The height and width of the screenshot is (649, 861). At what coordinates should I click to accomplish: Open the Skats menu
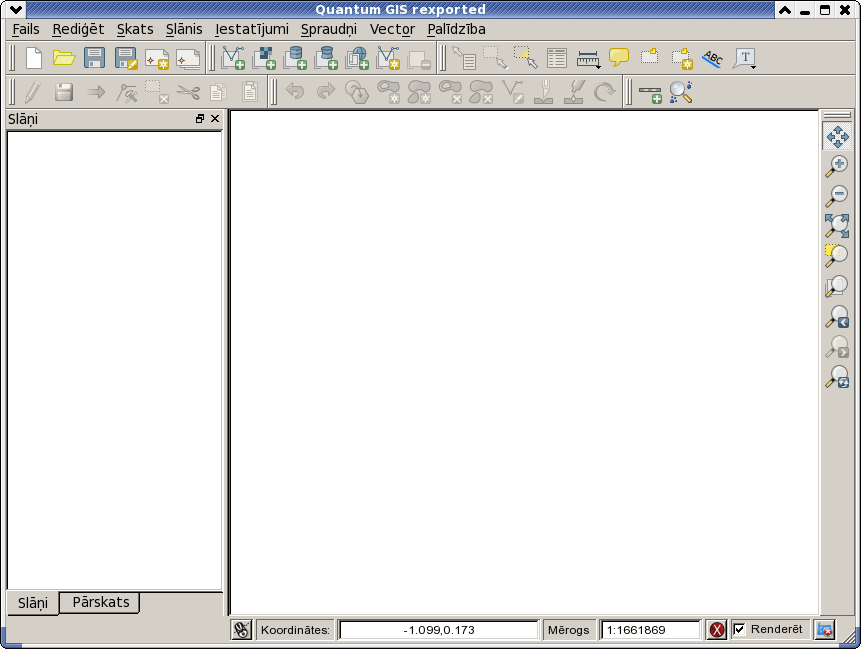(135, 29)
